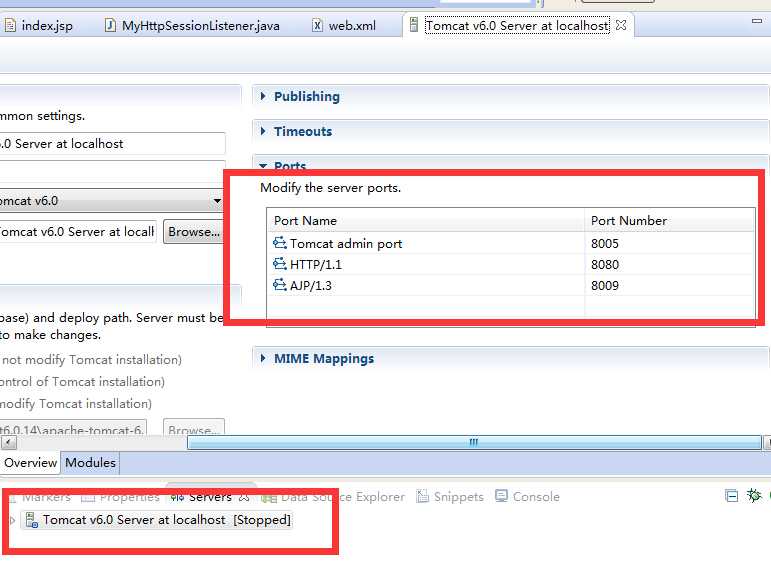Click the Java file icon on MyHttpSessionListener tab
The width and height of the screenshot is (771, 570).
click(111, 25)
